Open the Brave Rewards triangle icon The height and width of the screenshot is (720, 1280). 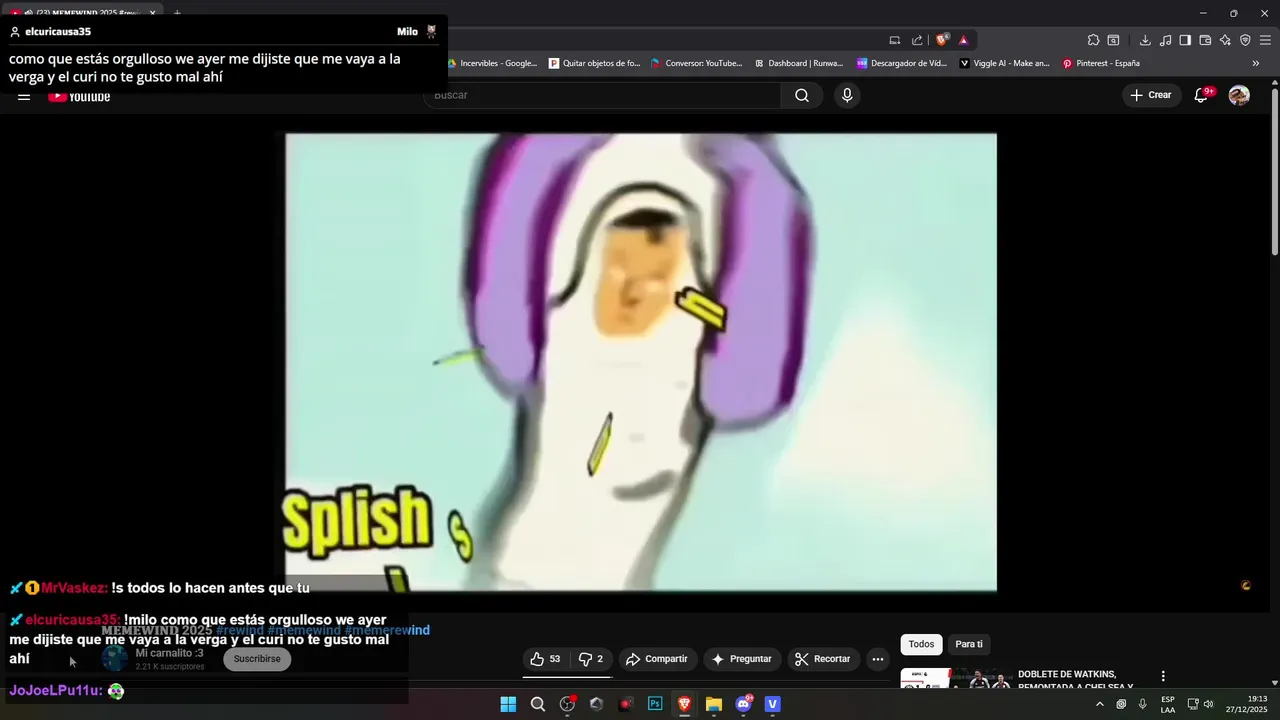point(963,40)
